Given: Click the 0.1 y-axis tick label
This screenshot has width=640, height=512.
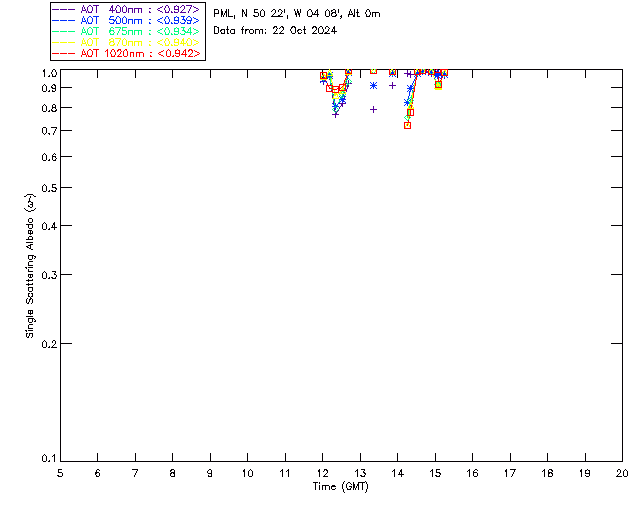Looking at the screenshot, I should click(48, 459).
